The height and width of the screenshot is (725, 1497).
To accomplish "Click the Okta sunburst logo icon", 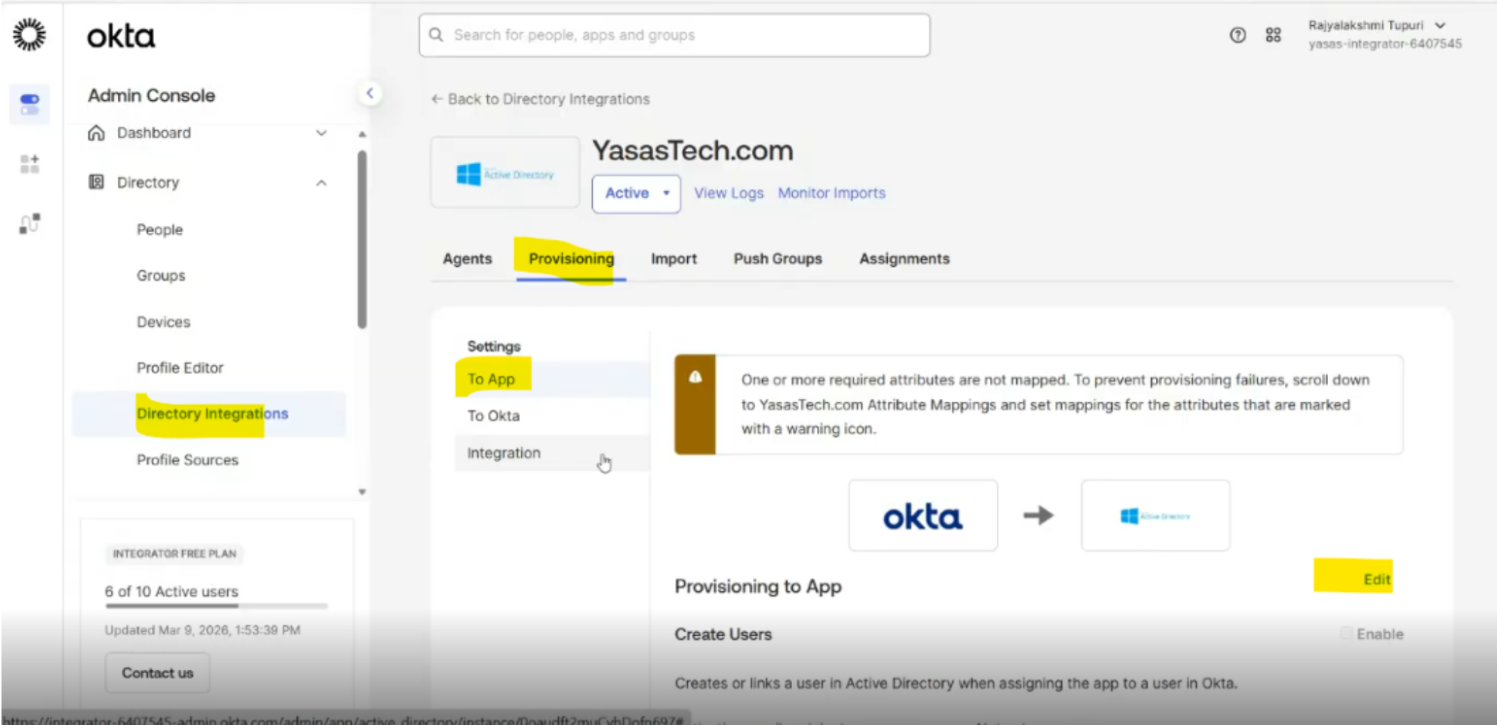I will [29, 35].
